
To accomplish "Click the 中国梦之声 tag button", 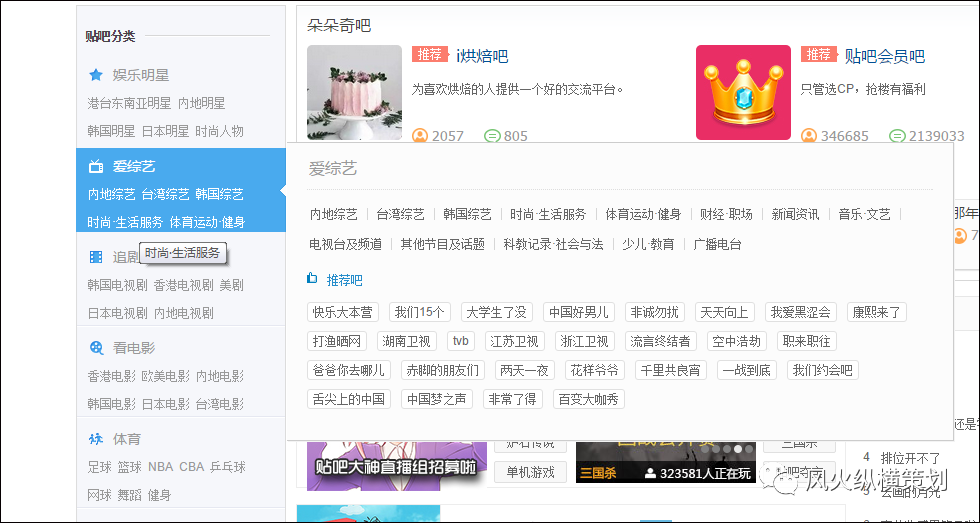I will tap(437, 399).
